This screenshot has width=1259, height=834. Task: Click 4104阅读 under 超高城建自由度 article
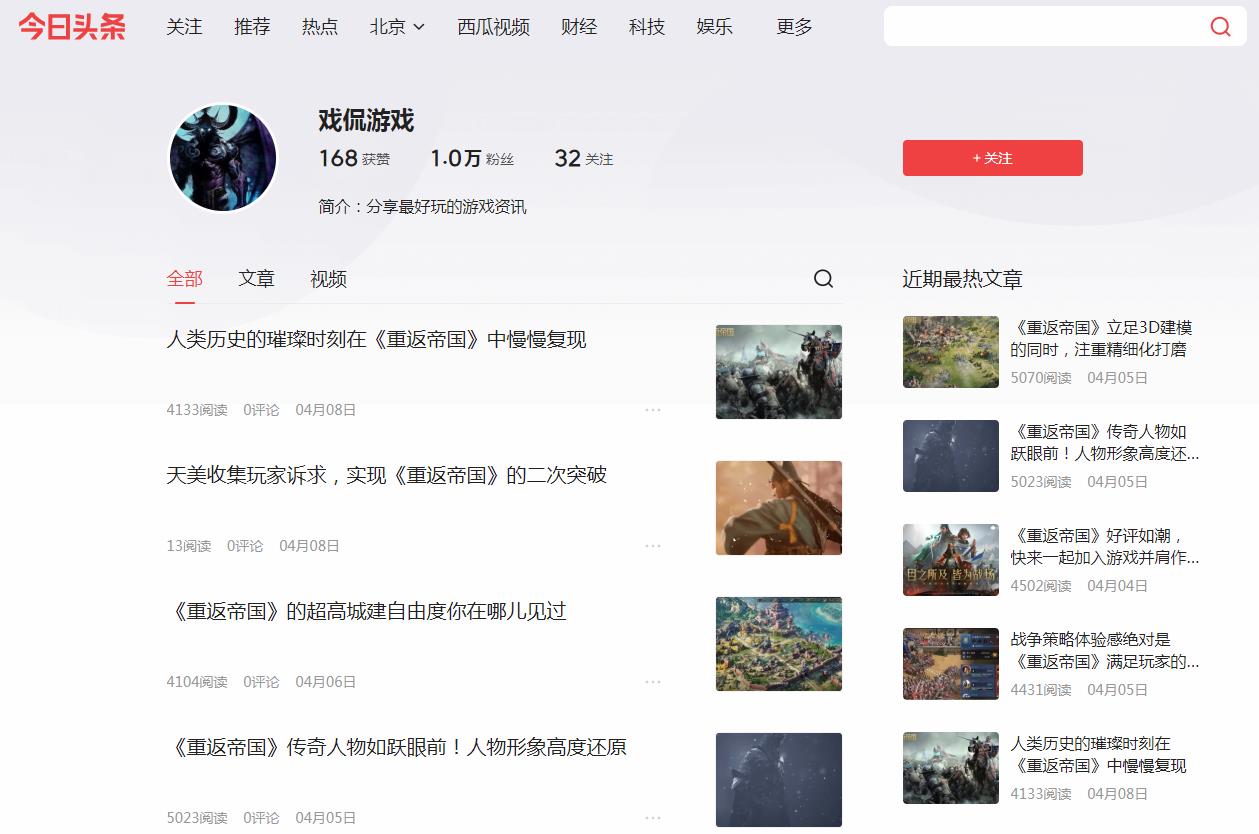point(197,682)
